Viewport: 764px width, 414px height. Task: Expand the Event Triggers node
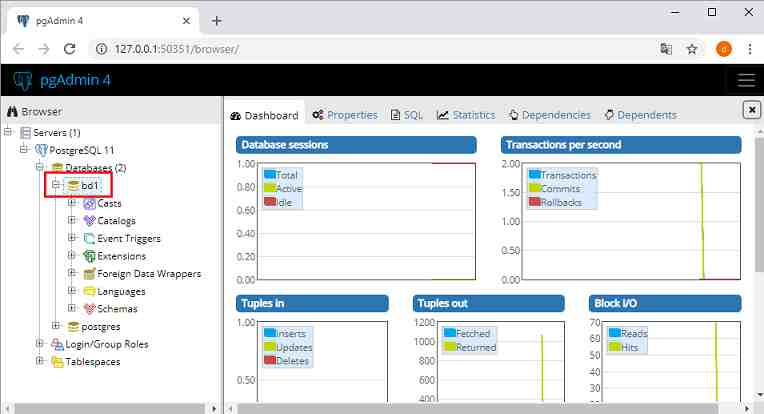[72, 238]
